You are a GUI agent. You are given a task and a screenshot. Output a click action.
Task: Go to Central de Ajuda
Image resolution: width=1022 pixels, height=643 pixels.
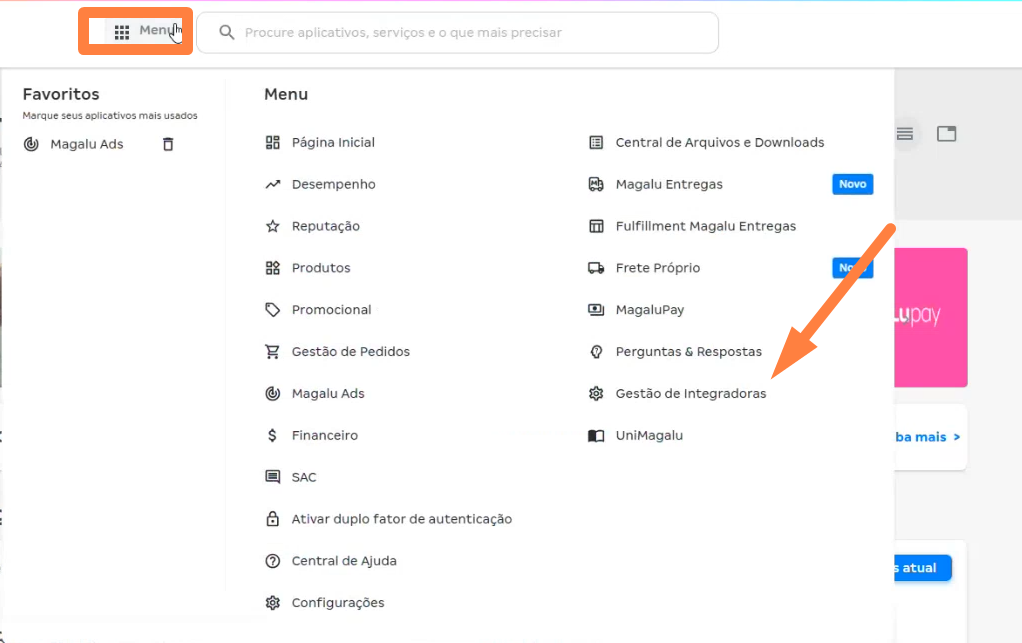pos(344,561)
